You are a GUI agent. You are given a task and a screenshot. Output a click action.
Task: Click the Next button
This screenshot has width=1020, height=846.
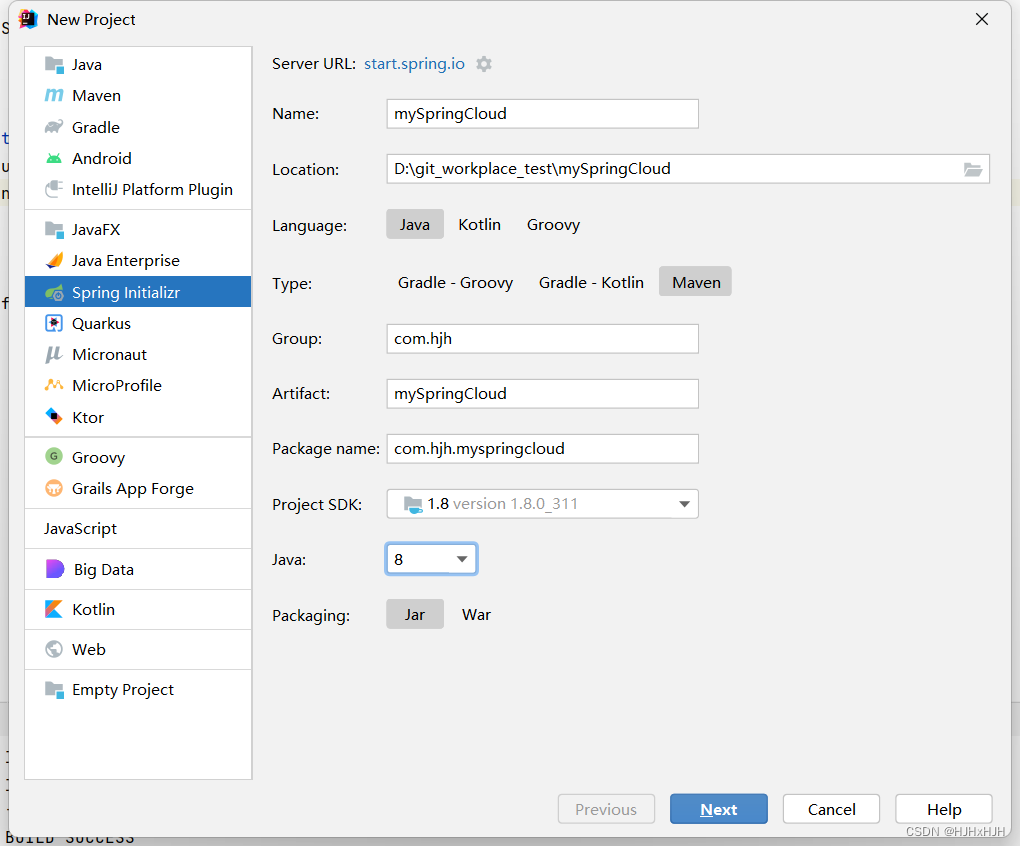pos(719,809)
